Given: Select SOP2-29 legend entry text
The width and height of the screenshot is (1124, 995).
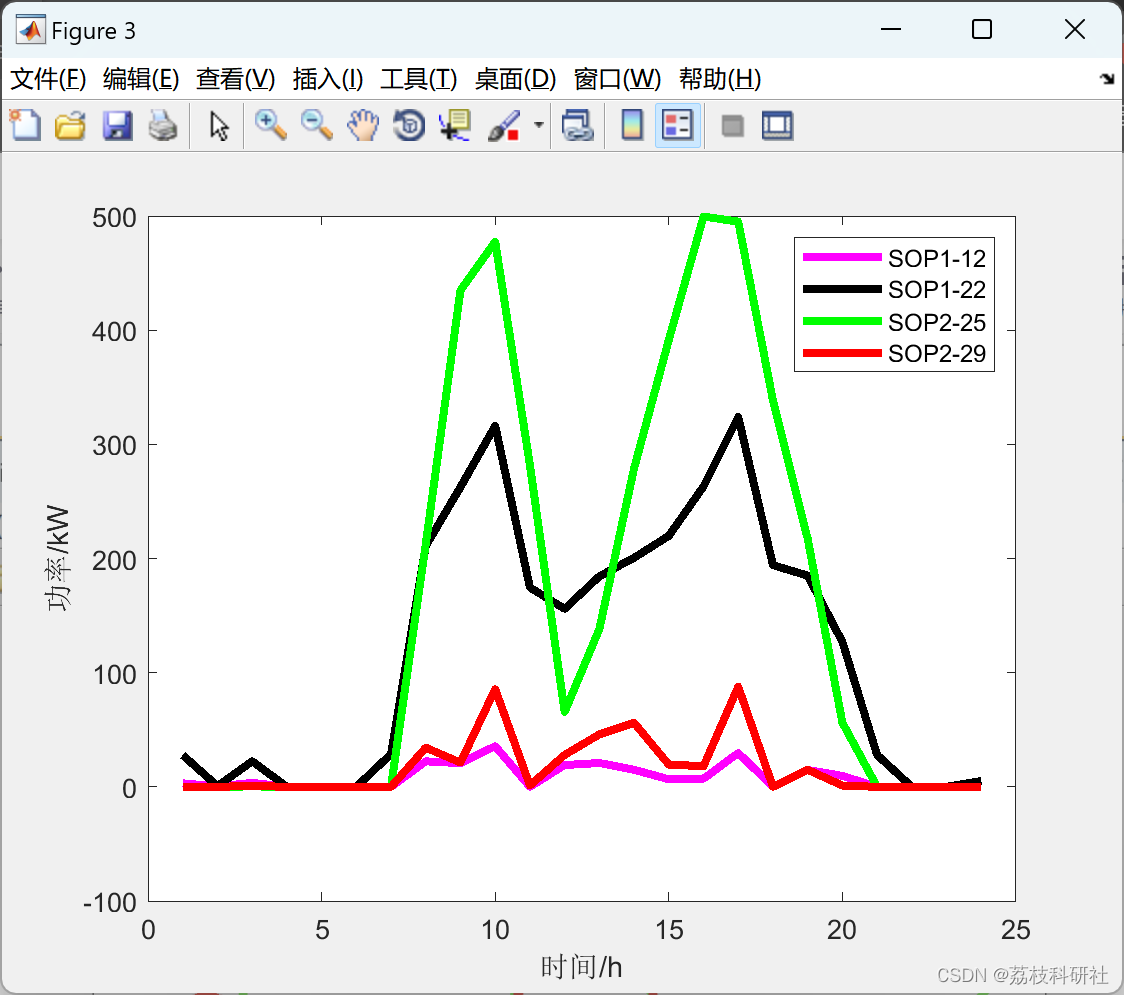Looking at the screenshot, I should (x=936, y=353).
